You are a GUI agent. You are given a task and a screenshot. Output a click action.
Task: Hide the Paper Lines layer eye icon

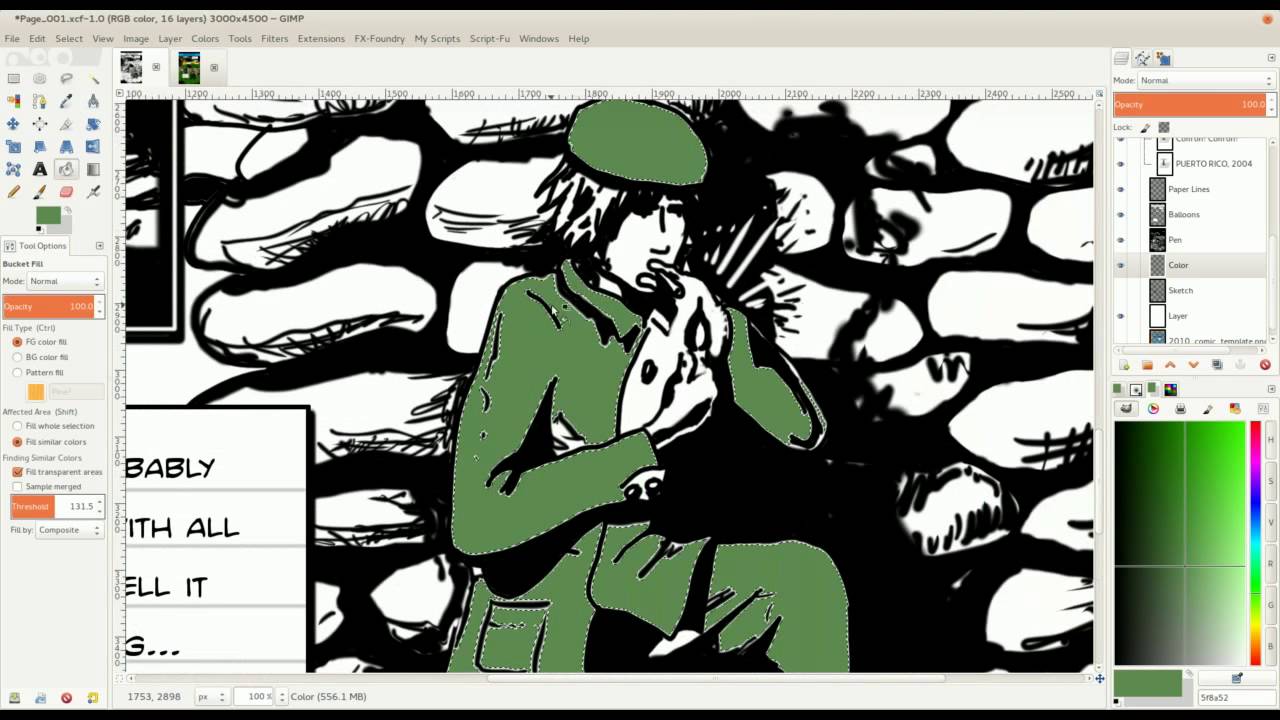point(1120,189)
